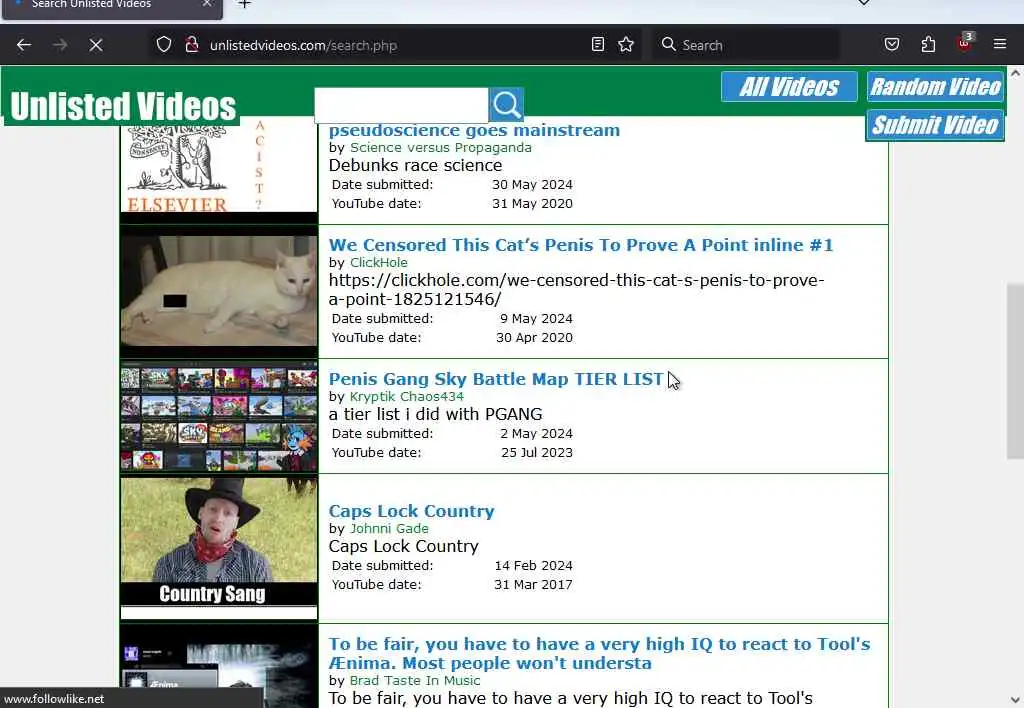The height and width of the screenshot is (708, 1024).
Task: Open the All Videos button
Action: click(789, 87)
